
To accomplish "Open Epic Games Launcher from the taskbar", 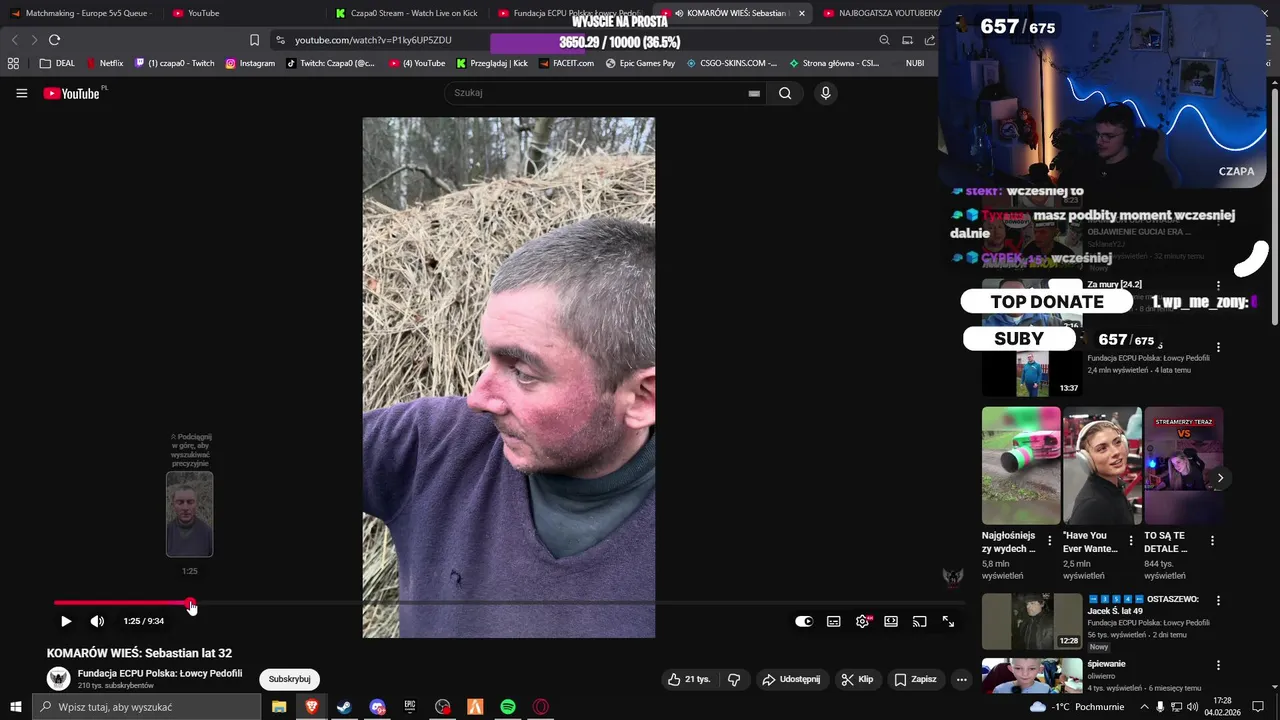I will click(410, 707).
